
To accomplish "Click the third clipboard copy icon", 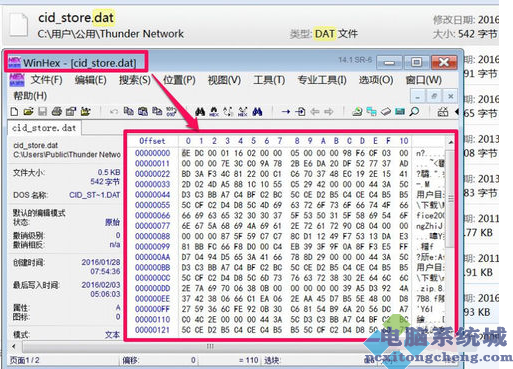I will [x=157, y=111].
